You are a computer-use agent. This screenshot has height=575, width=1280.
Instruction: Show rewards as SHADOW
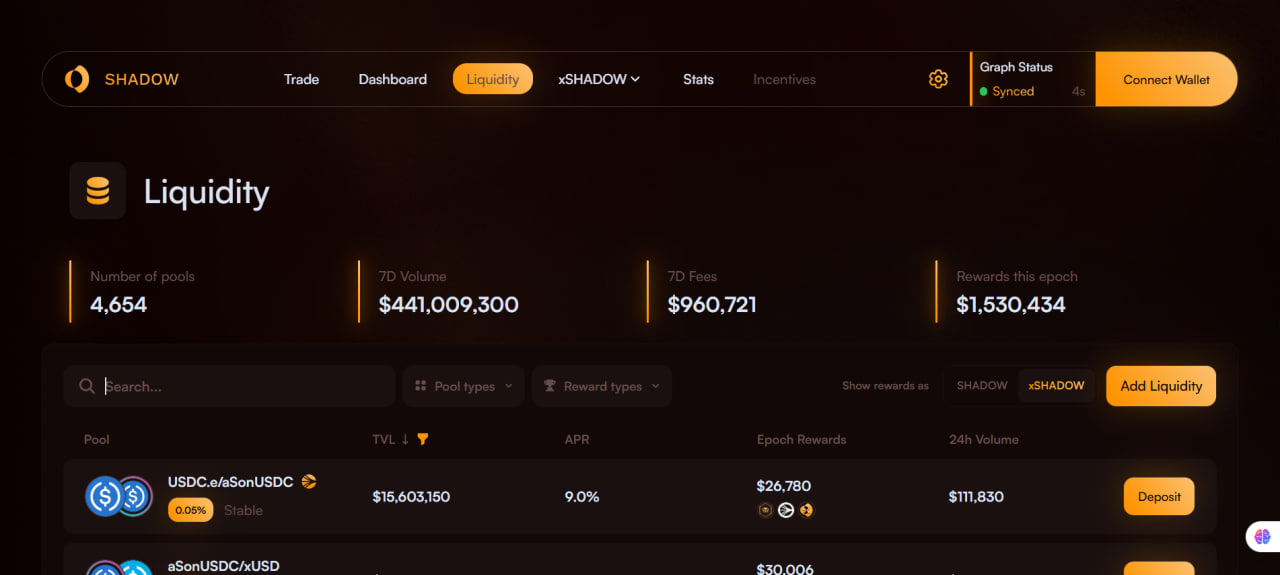coord(982,386)
